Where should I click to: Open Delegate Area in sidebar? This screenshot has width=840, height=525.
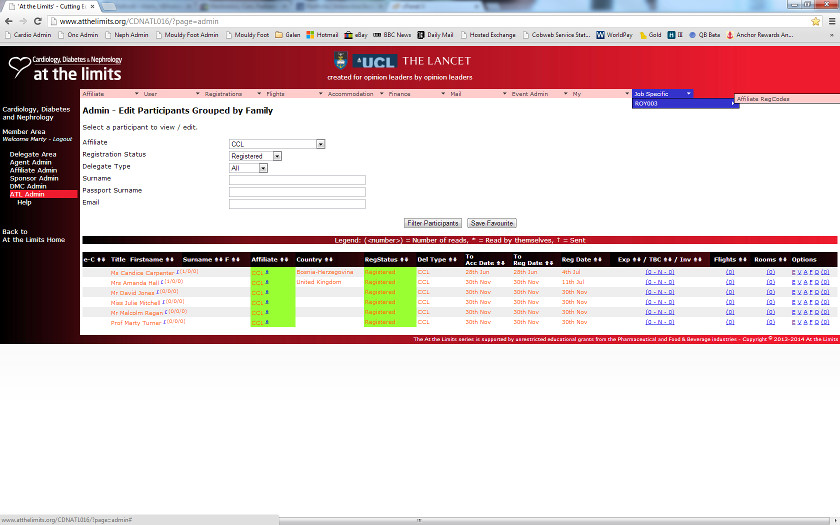coord(33,154)
